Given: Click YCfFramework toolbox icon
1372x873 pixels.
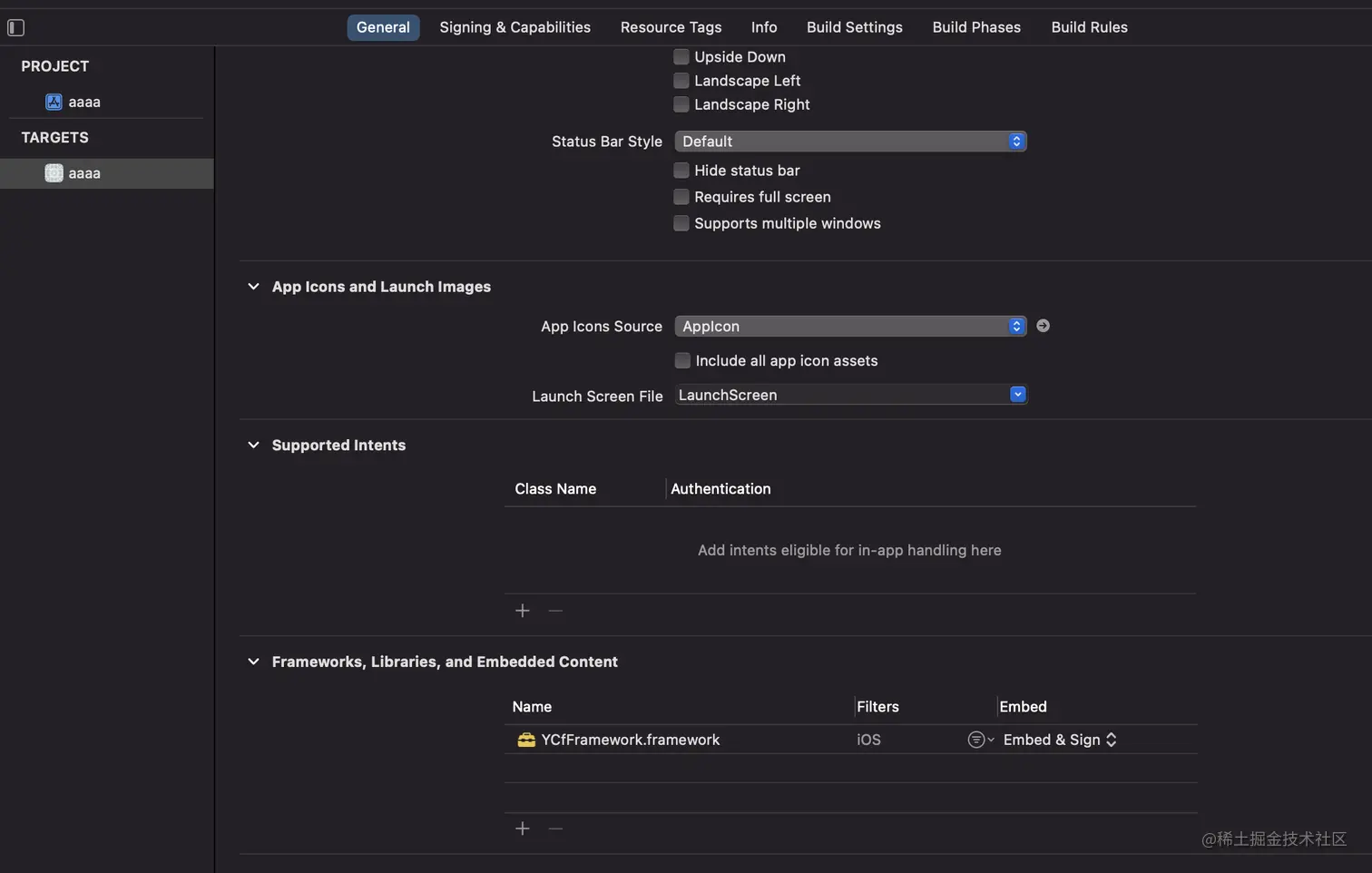Looking at the screenshot, I should pos(526,740).
